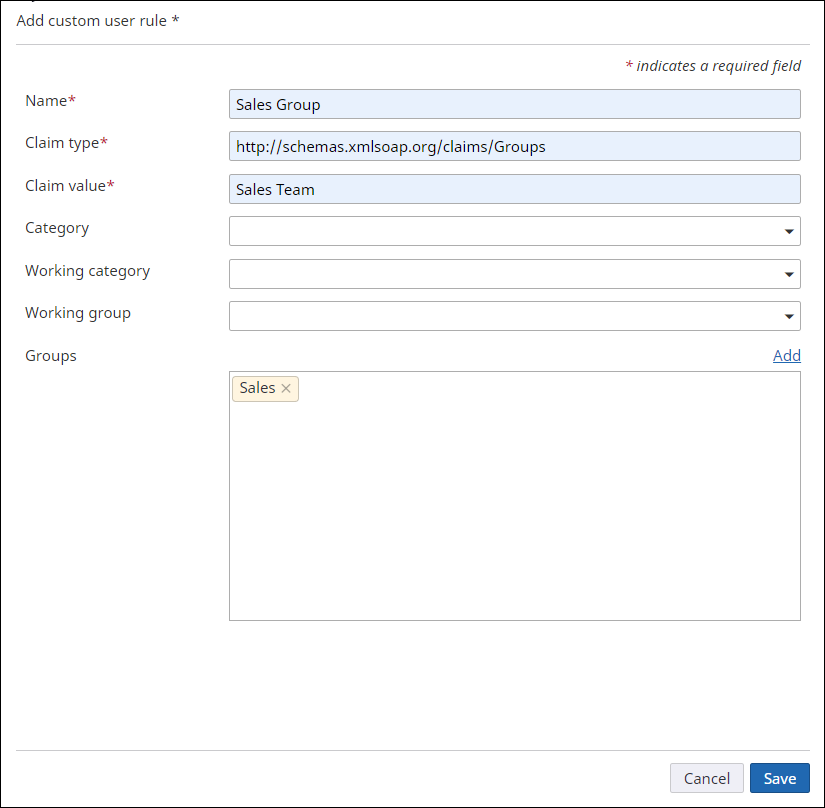Screen dimensions: 825x808
Task: Click the Add link next to Groups
Action: click(787, 355)
